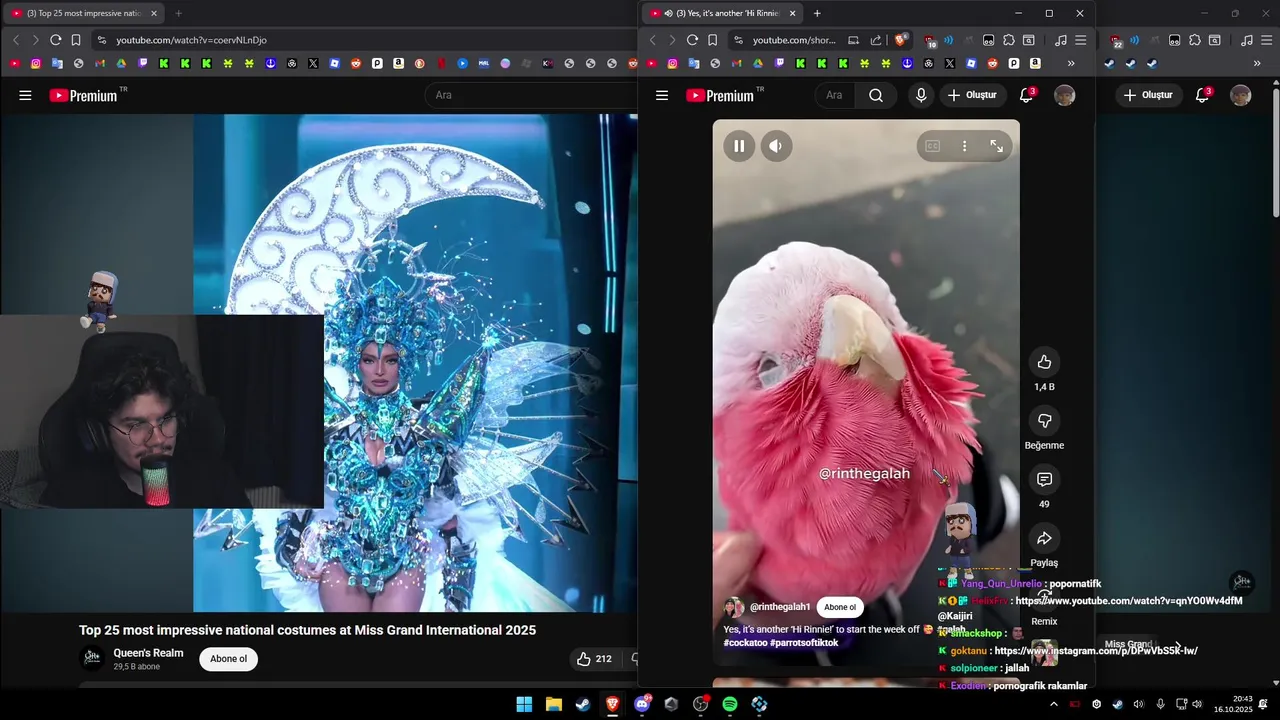
Task: Open the Brave hamburger menu in Shorts window
Action: pyautogui.click(x=1080, y=40)
